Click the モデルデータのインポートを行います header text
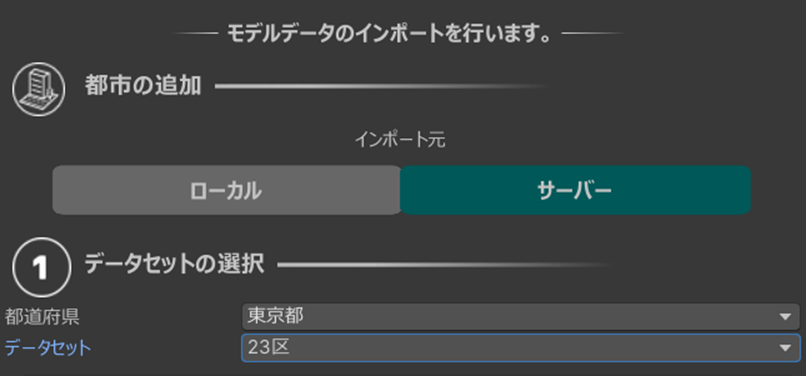This screenshot has height=376, width=806. pos(390,34)
